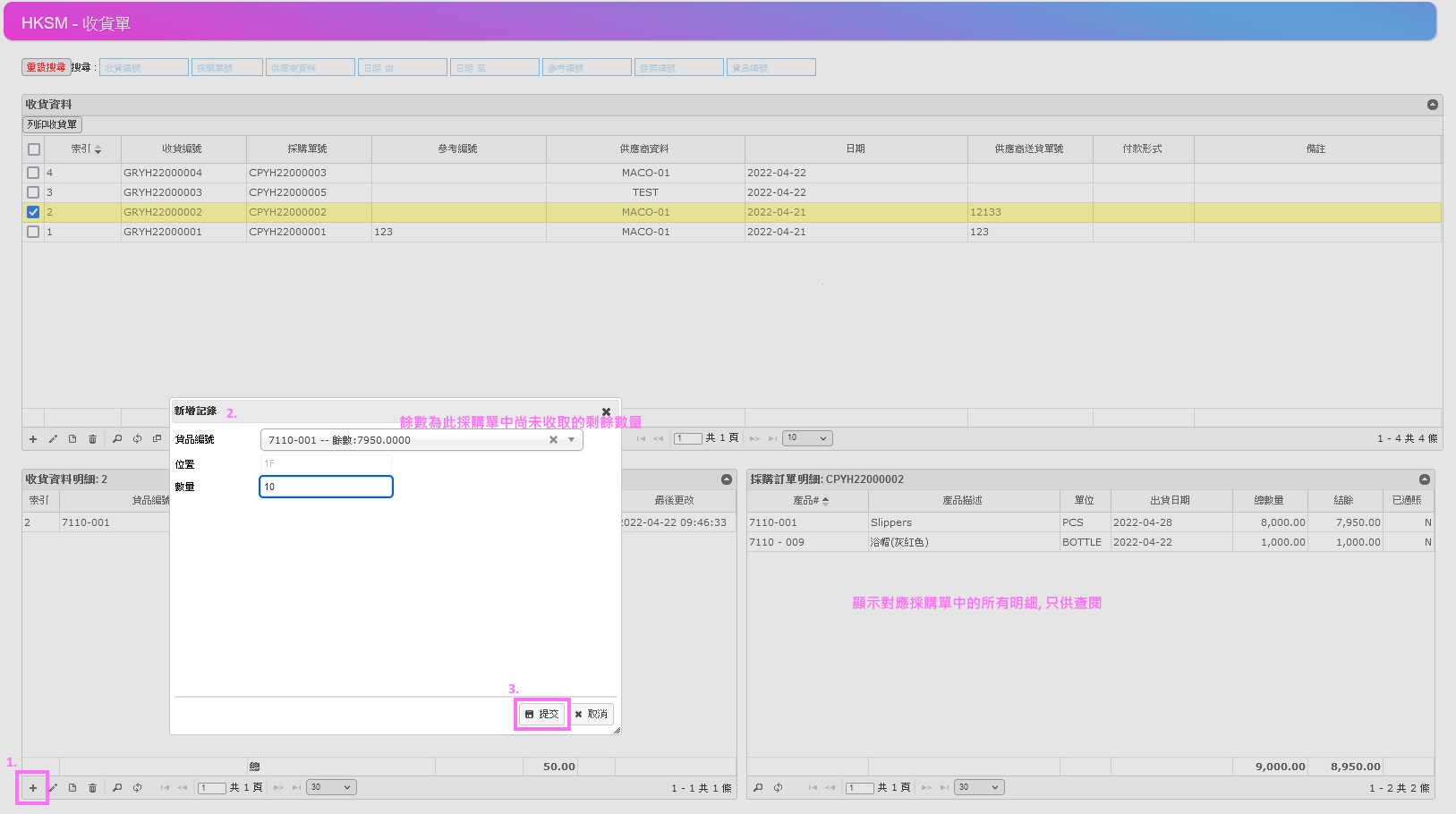Click the 提交 submit button
Viewport: 1456px width, 814px height.
pyautogui.click(x=542, y=714)
